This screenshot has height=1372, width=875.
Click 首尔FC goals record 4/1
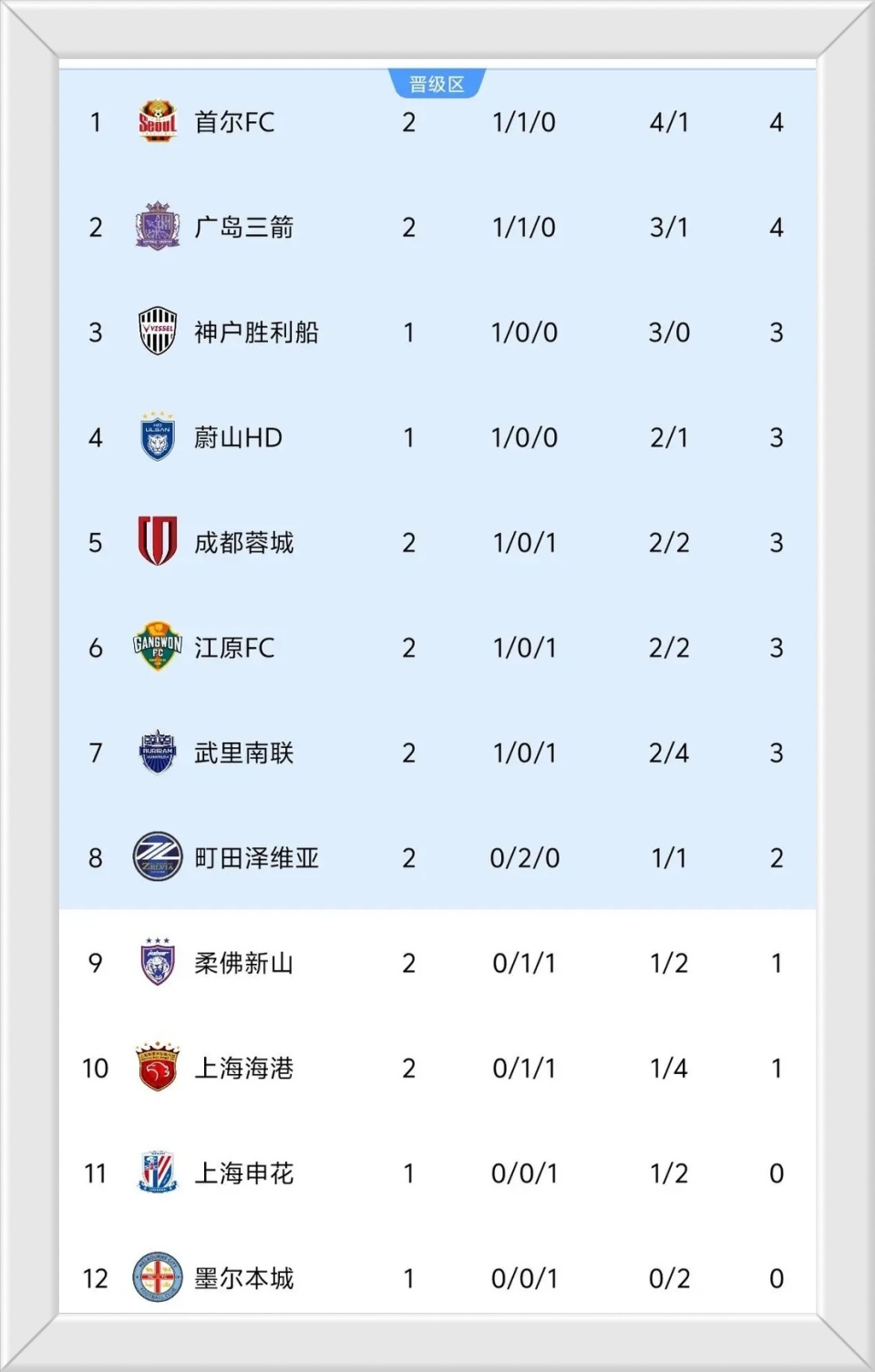coord(669,122)
